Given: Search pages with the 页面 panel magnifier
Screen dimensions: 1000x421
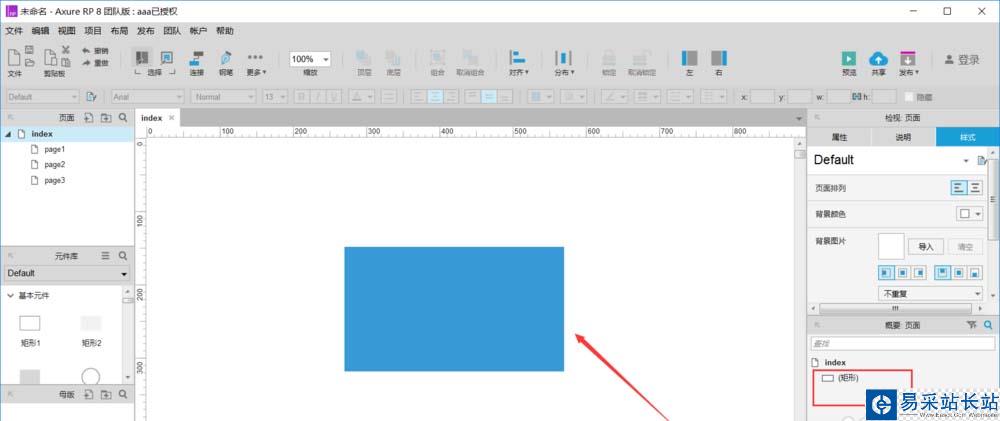Looking at the screenshot, I should [x=123, y=117].
